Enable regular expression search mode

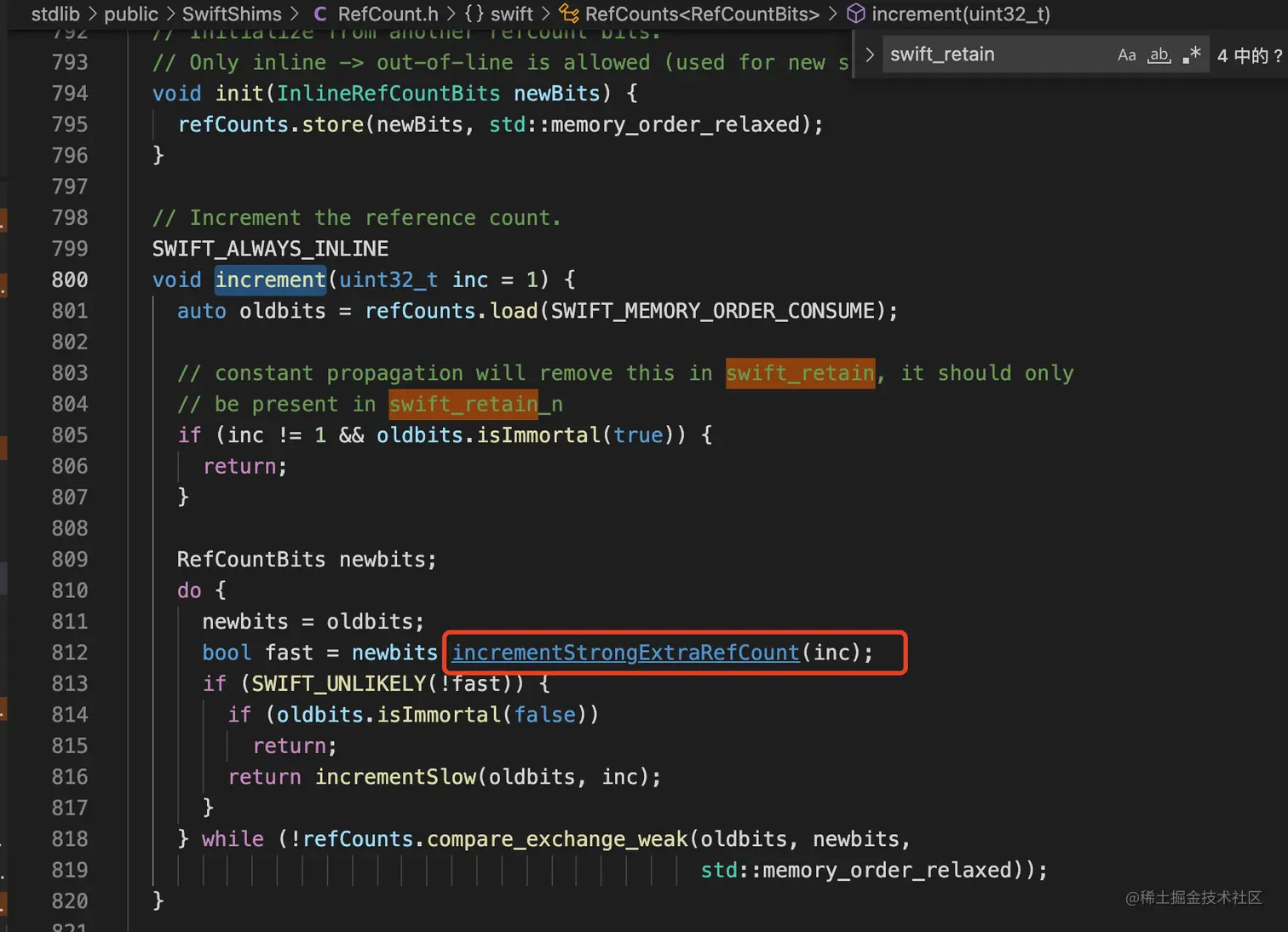tap(1192, 55)
